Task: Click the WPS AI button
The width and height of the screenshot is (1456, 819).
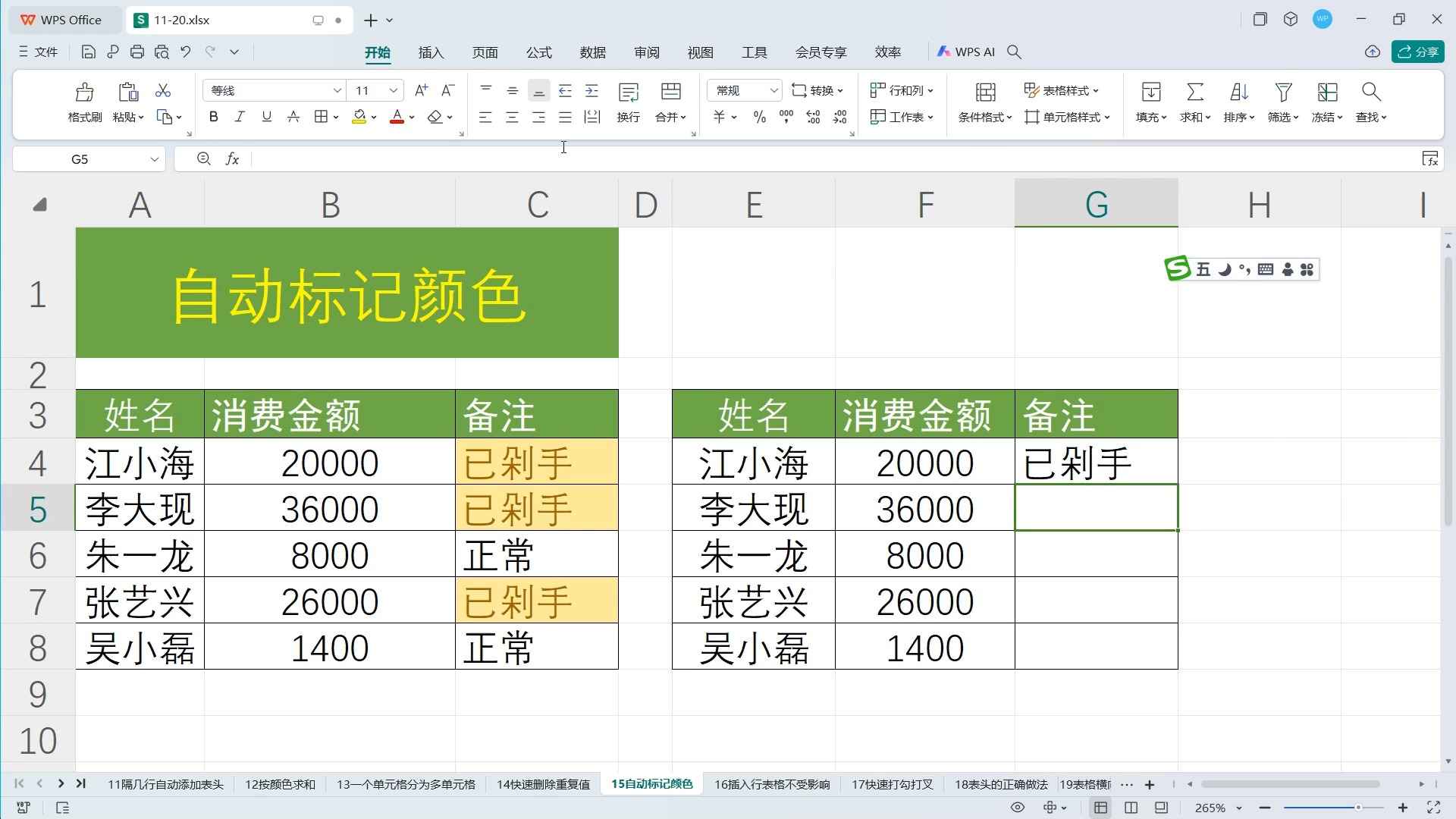Action: (965, 52)
